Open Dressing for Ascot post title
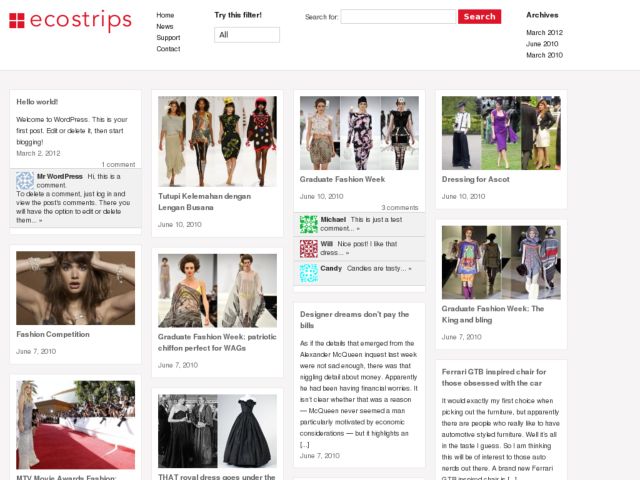This screenshot has height=480, width=640. (x=476, y=179)
